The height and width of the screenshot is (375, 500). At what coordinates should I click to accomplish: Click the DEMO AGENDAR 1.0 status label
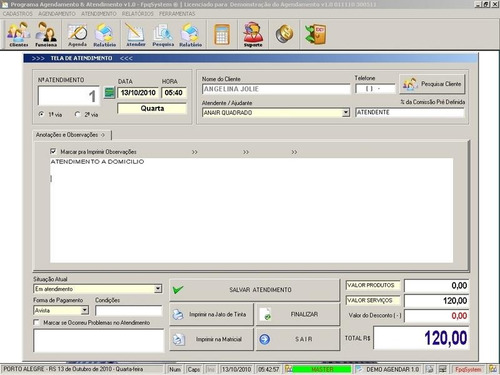click(392, 369)
